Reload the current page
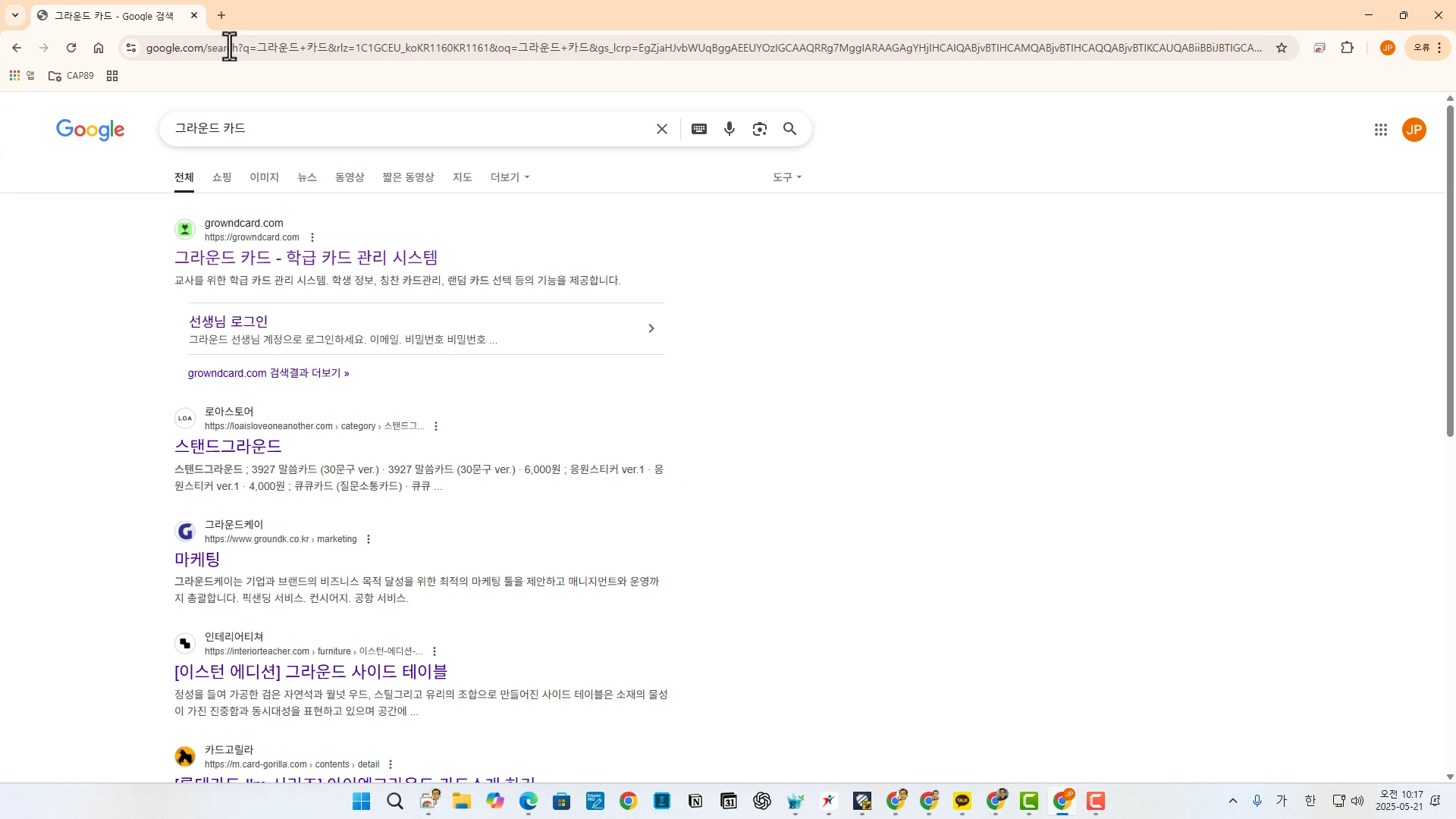The height and width of the screenshot is (819, 1456). tap(71, 48)
